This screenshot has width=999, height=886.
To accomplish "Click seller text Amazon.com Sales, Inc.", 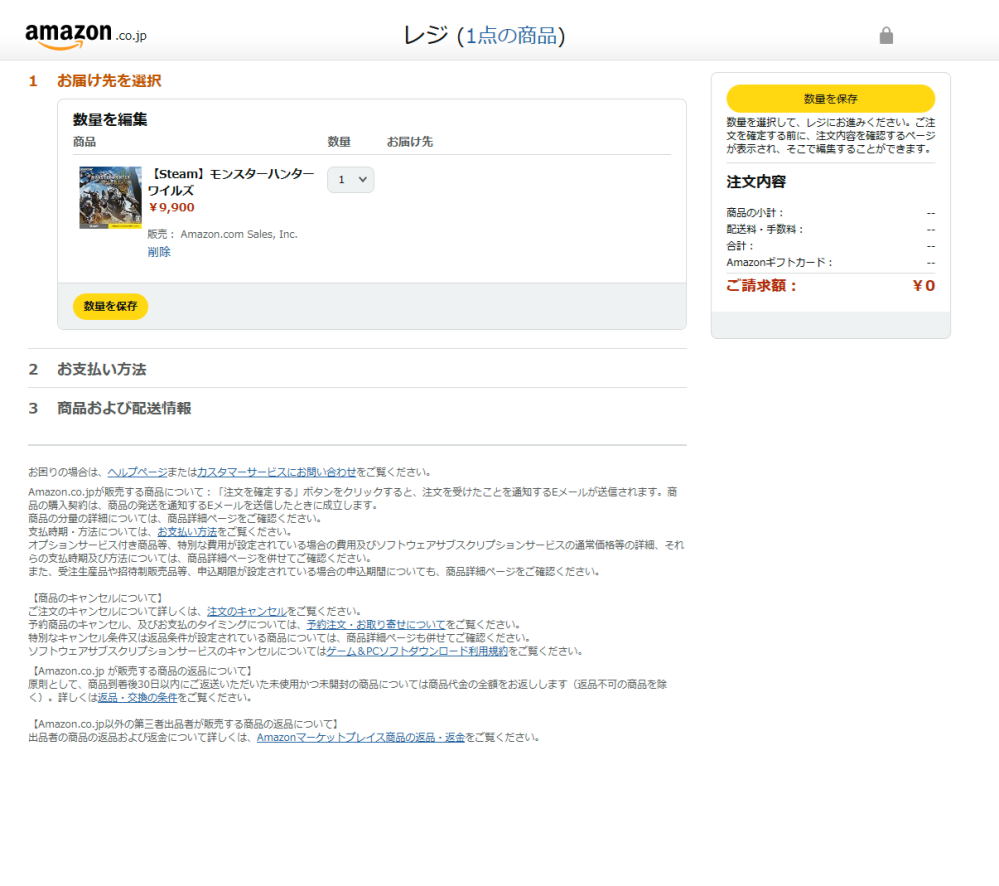I will point(239,234).
